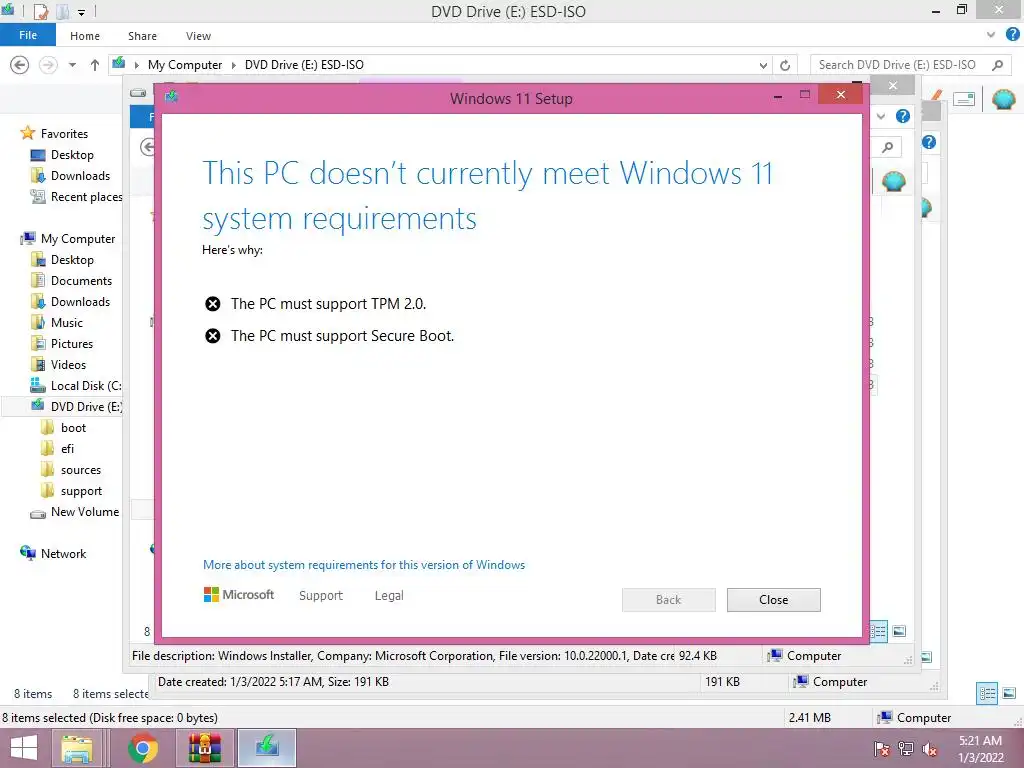The height and width of the screenshot is (768, 1024).
Task: Open Downloads under Favorites
Action: [80, 176]
